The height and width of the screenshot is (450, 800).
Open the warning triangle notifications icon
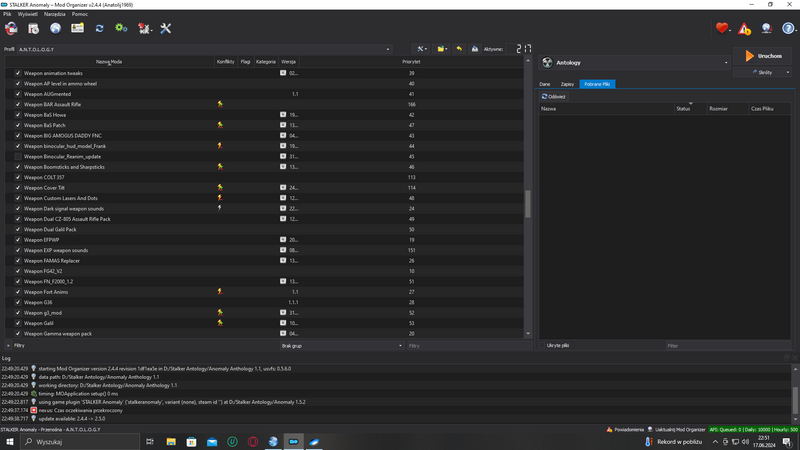click(744, 28)
